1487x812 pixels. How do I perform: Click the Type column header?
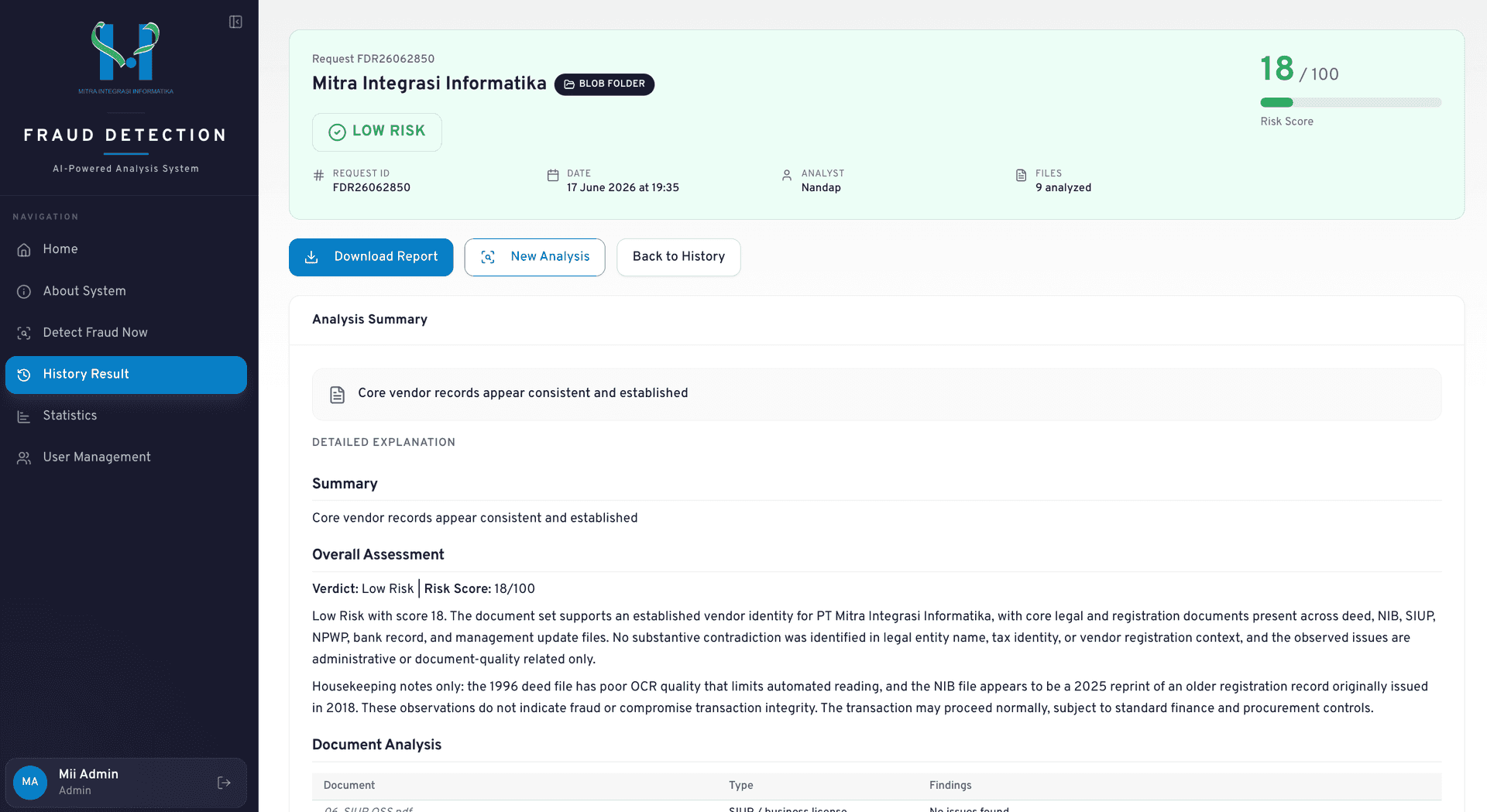coord(741,786)
